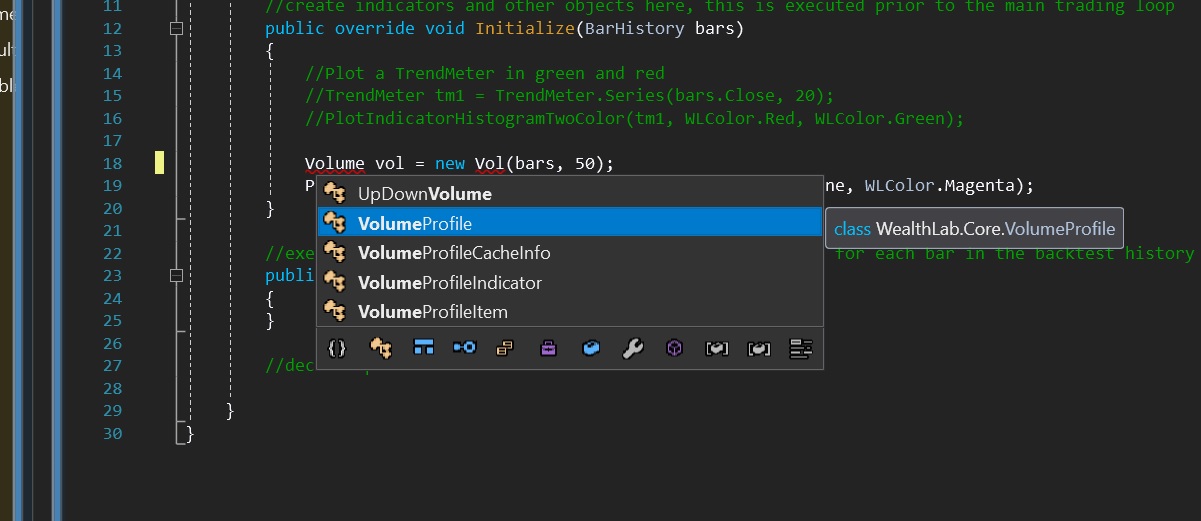Click commented TrendMeter tm1 declaration line

click(569, 96)
